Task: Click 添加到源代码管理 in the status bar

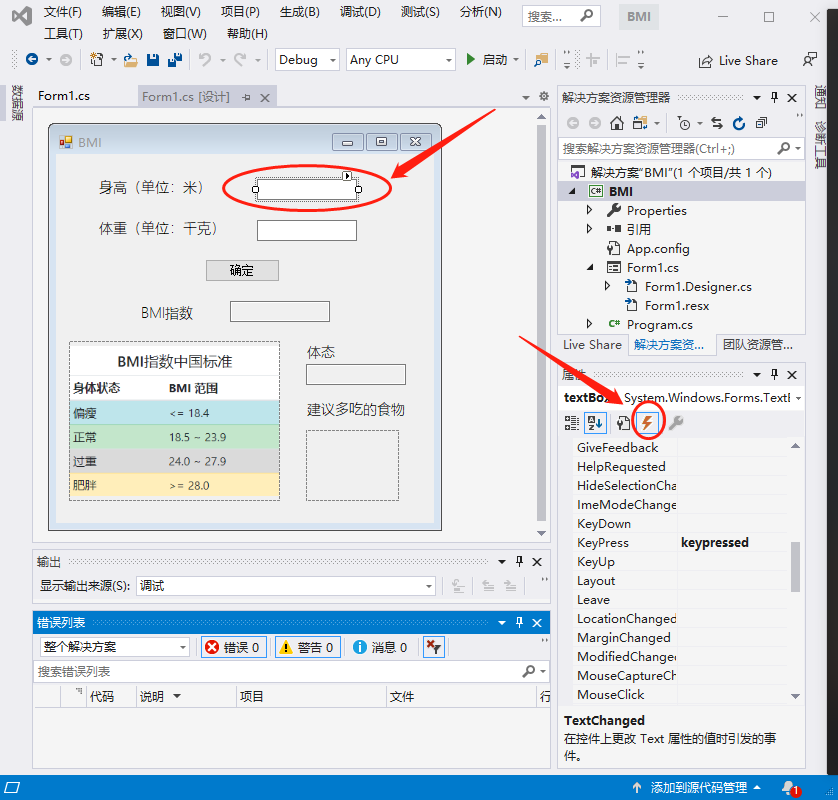Action: [x=700, y=787]
